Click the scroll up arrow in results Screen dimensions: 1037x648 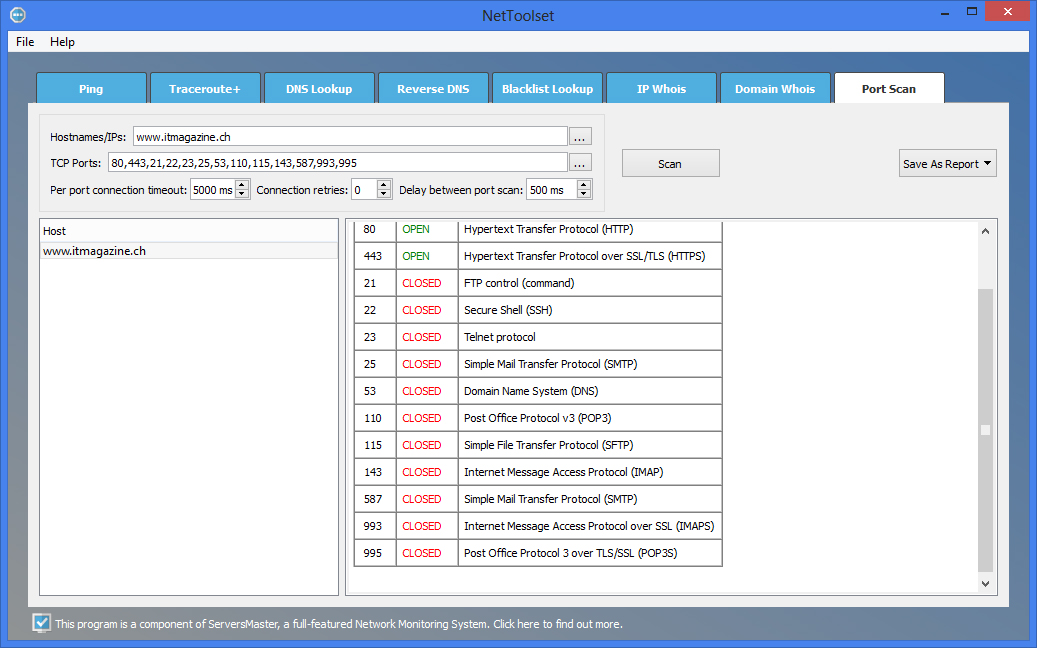[x=985, y=231]
